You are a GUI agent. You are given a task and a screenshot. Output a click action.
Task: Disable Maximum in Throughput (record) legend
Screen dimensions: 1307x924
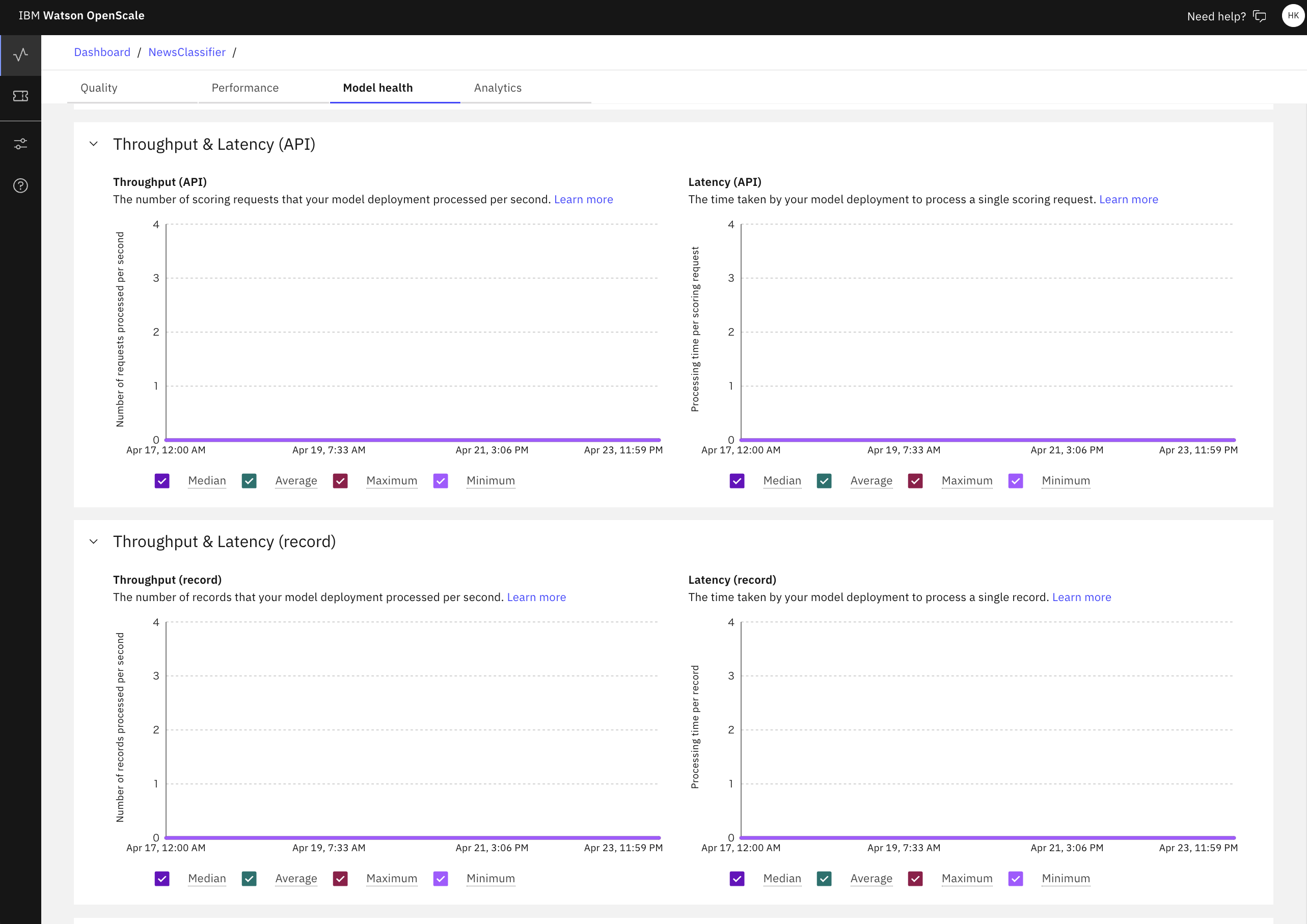[340, 879]
